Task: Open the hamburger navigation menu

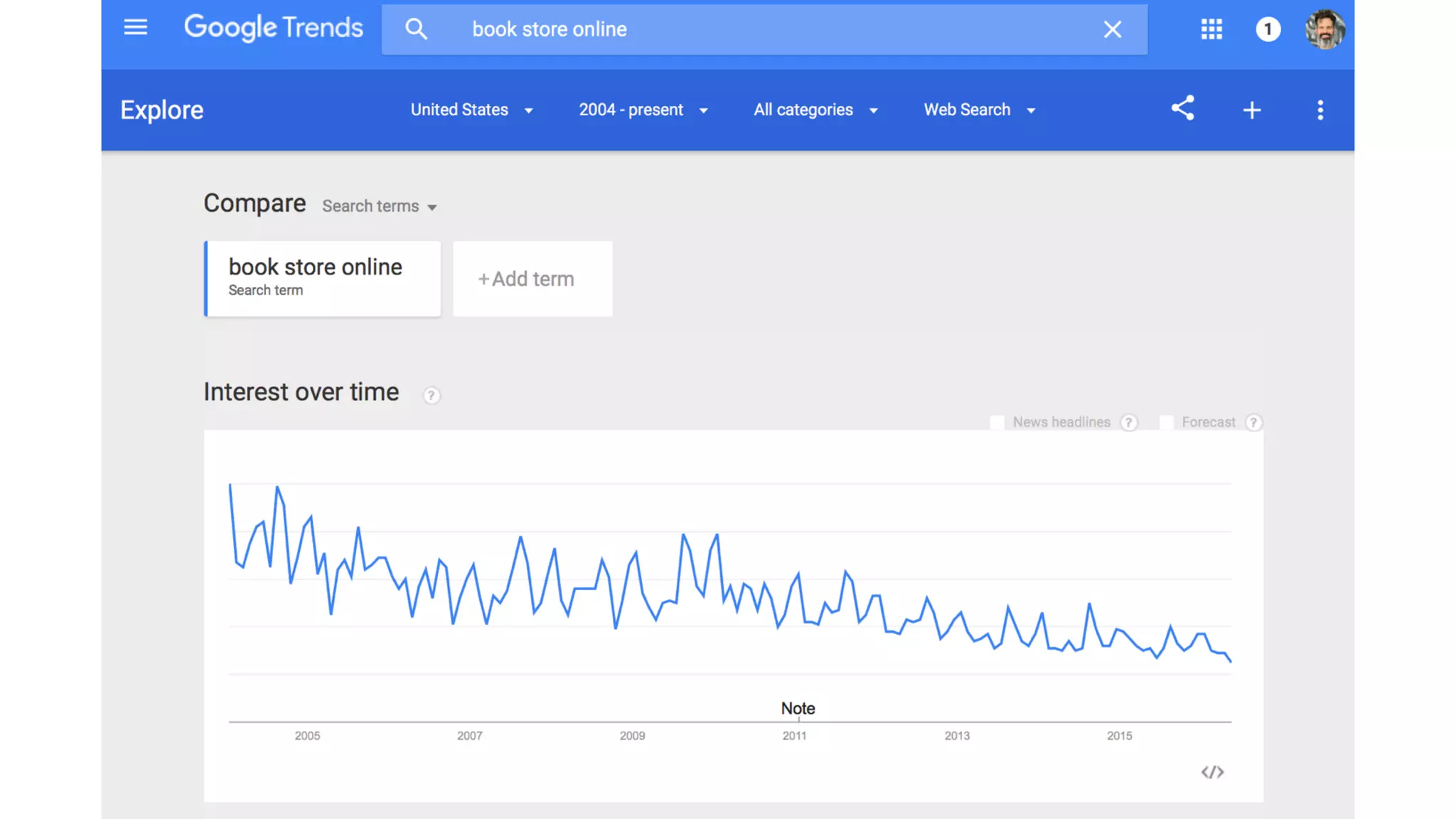Action: click(135, 28)
